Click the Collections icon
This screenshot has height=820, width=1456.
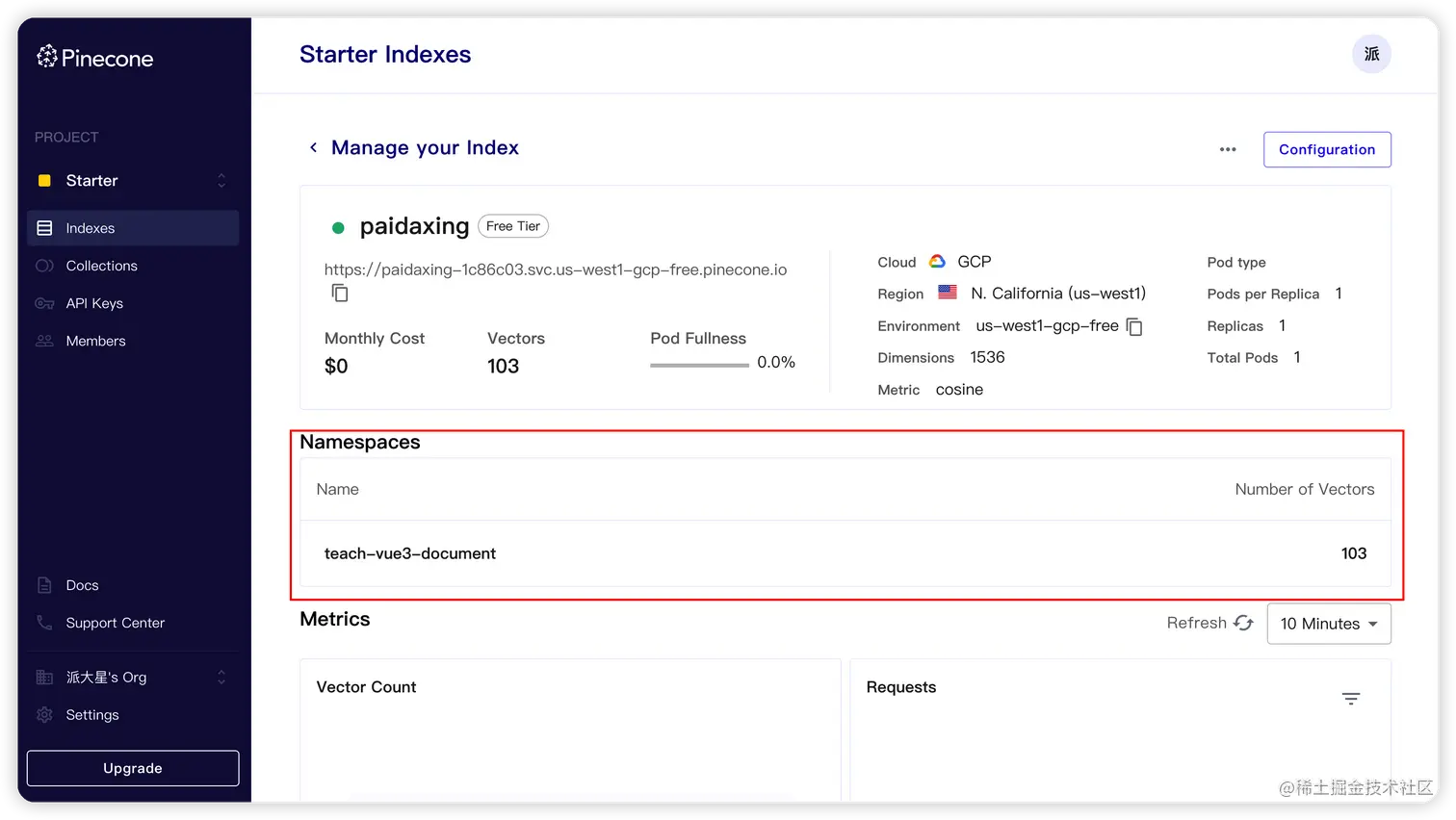[x=44, y=266]
